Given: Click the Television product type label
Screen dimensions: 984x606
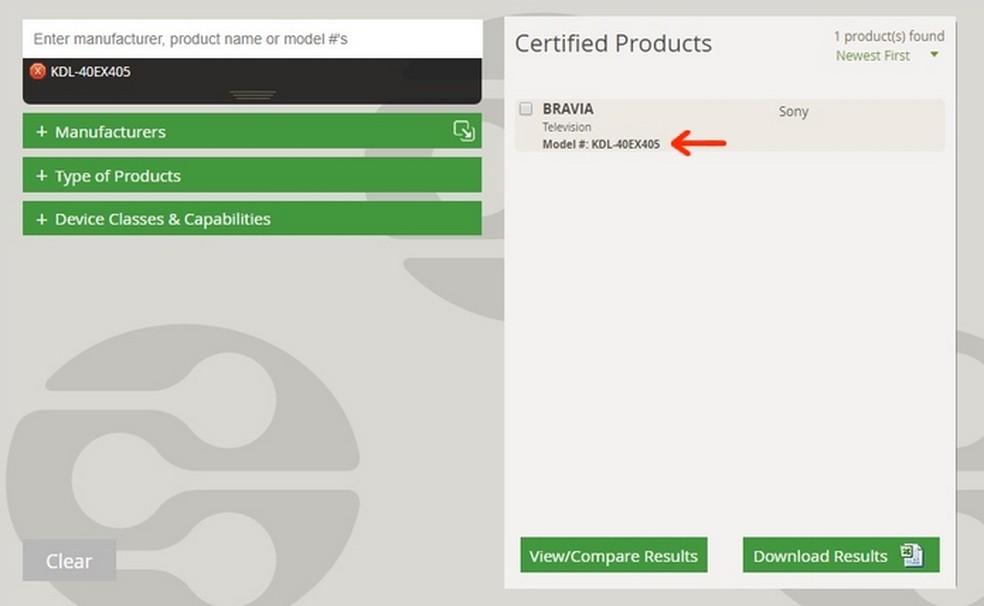Looking at the screenshot, I should click(567, 127).
